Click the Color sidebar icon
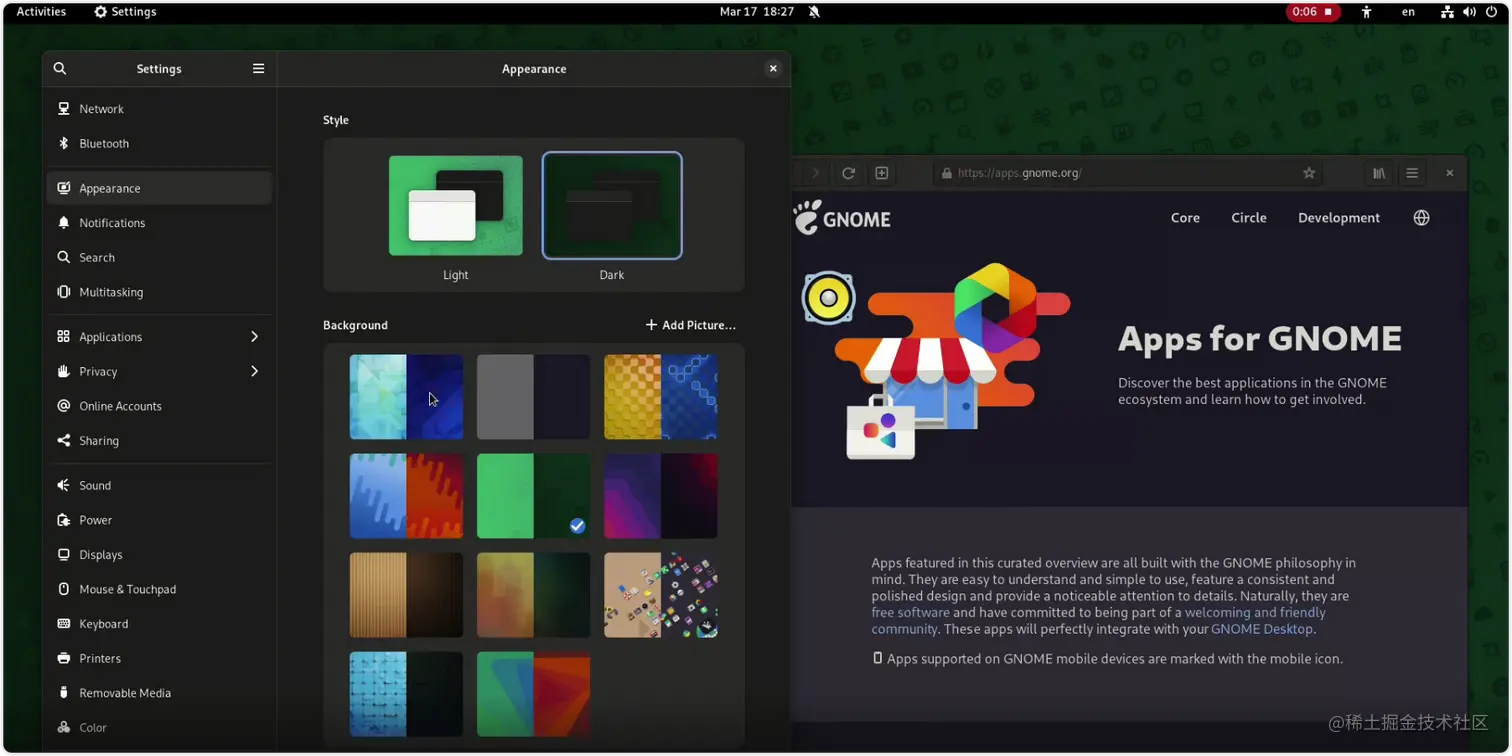This screenshot has width=1512, height=756. [64, 727]
